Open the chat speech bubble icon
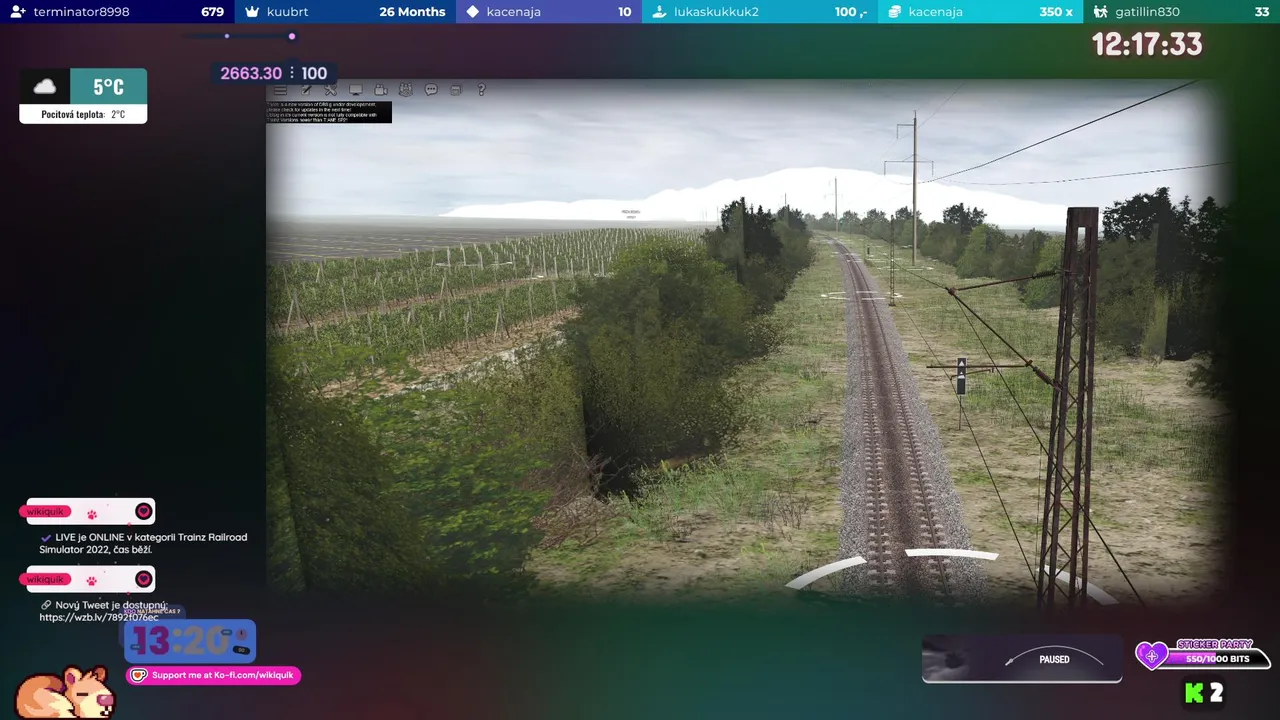Viewport: 1280px width, 720px height. click(x=431, y=90)
